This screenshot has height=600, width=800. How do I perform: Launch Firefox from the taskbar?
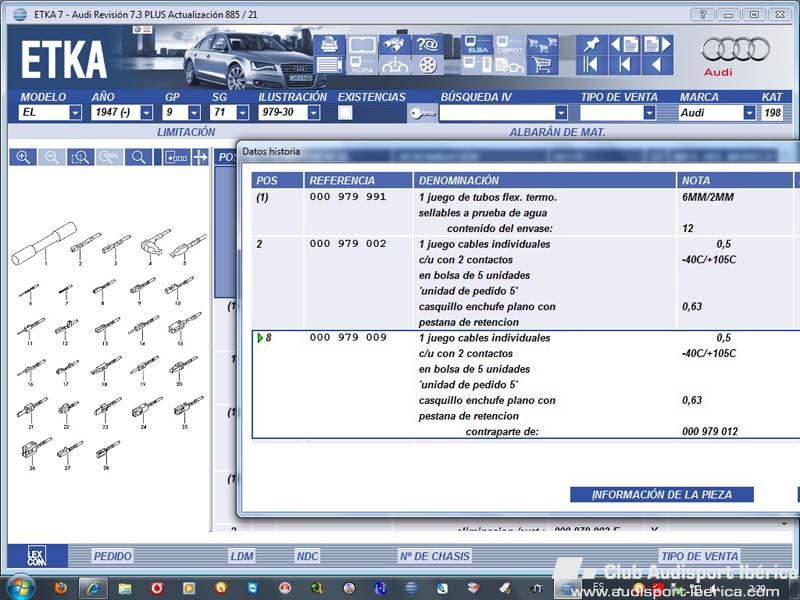(61, 588)
